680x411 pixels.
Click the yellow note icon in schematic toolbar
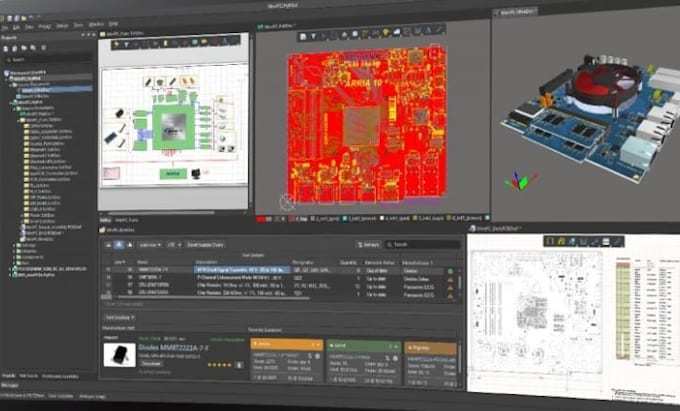click(x=165, y=43)
